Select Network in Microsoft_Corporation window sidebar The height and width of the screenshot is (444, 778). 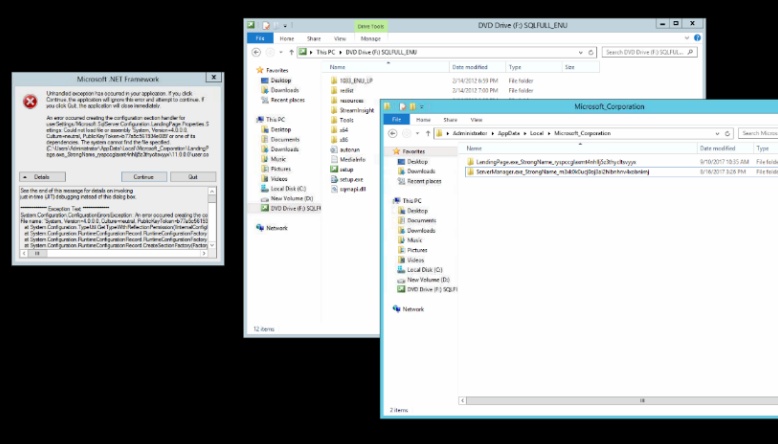tap(408, 309)
